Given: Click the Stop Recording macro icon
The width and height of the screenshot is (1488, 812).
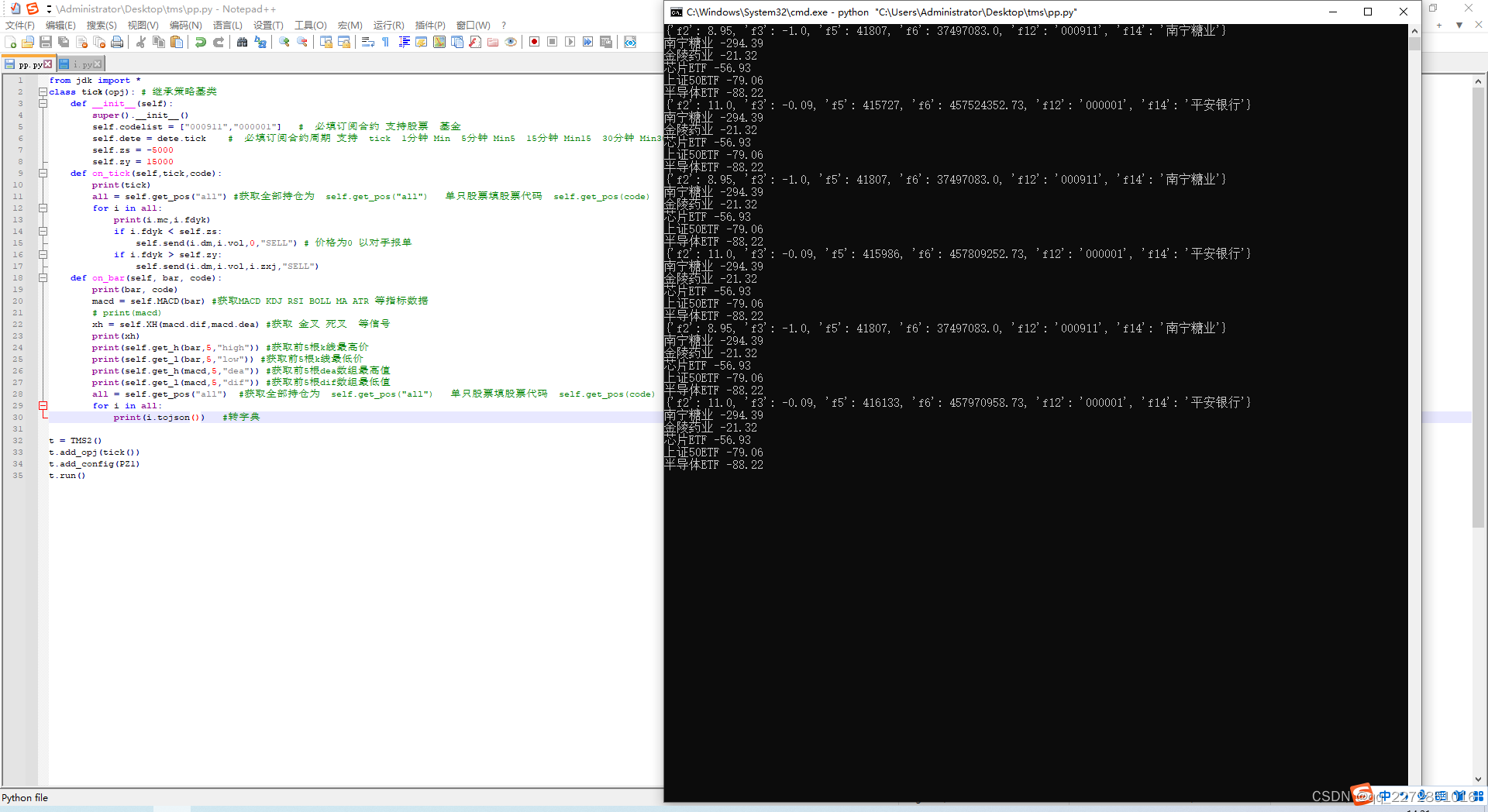Looking at the screenshot, I should pos(552,42).
